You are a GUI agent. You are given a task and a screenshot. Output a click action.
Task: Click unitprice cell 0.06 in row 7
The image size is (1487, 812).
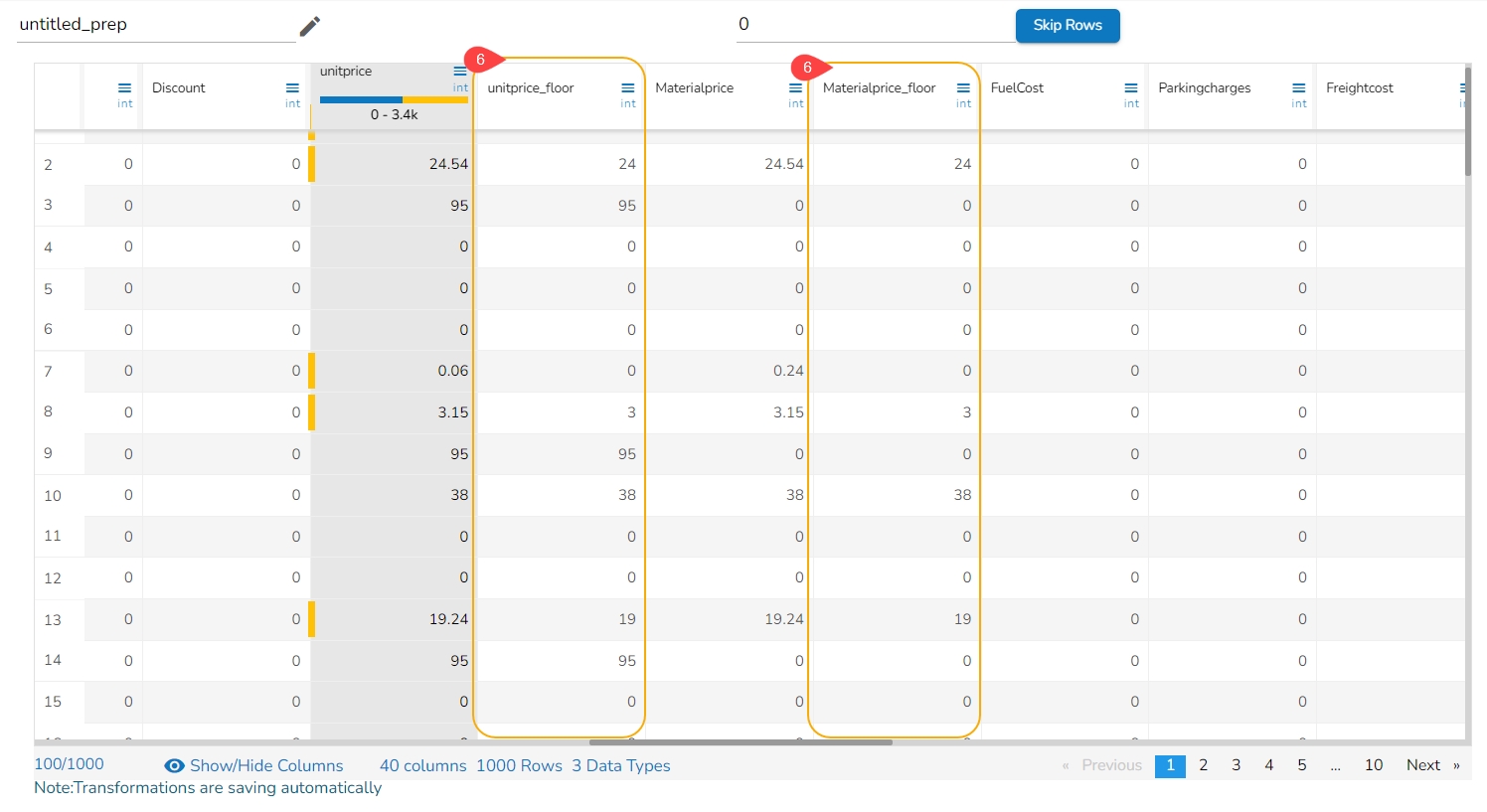coord(394,371)
